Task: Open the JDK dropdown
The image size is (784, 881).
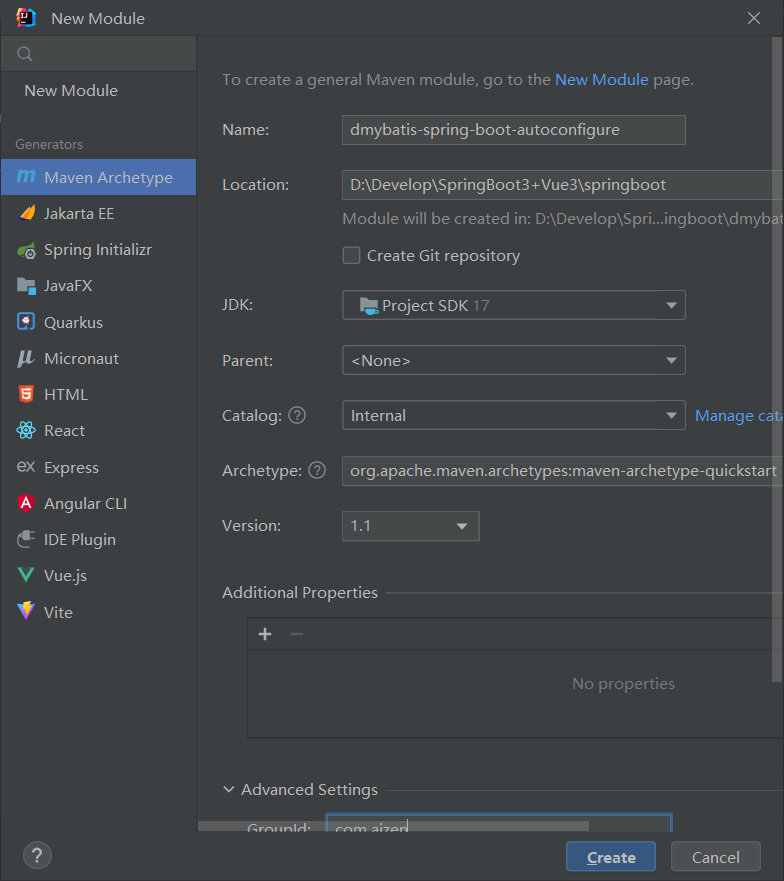Action: pyautogui.click(x=671, y=305)
